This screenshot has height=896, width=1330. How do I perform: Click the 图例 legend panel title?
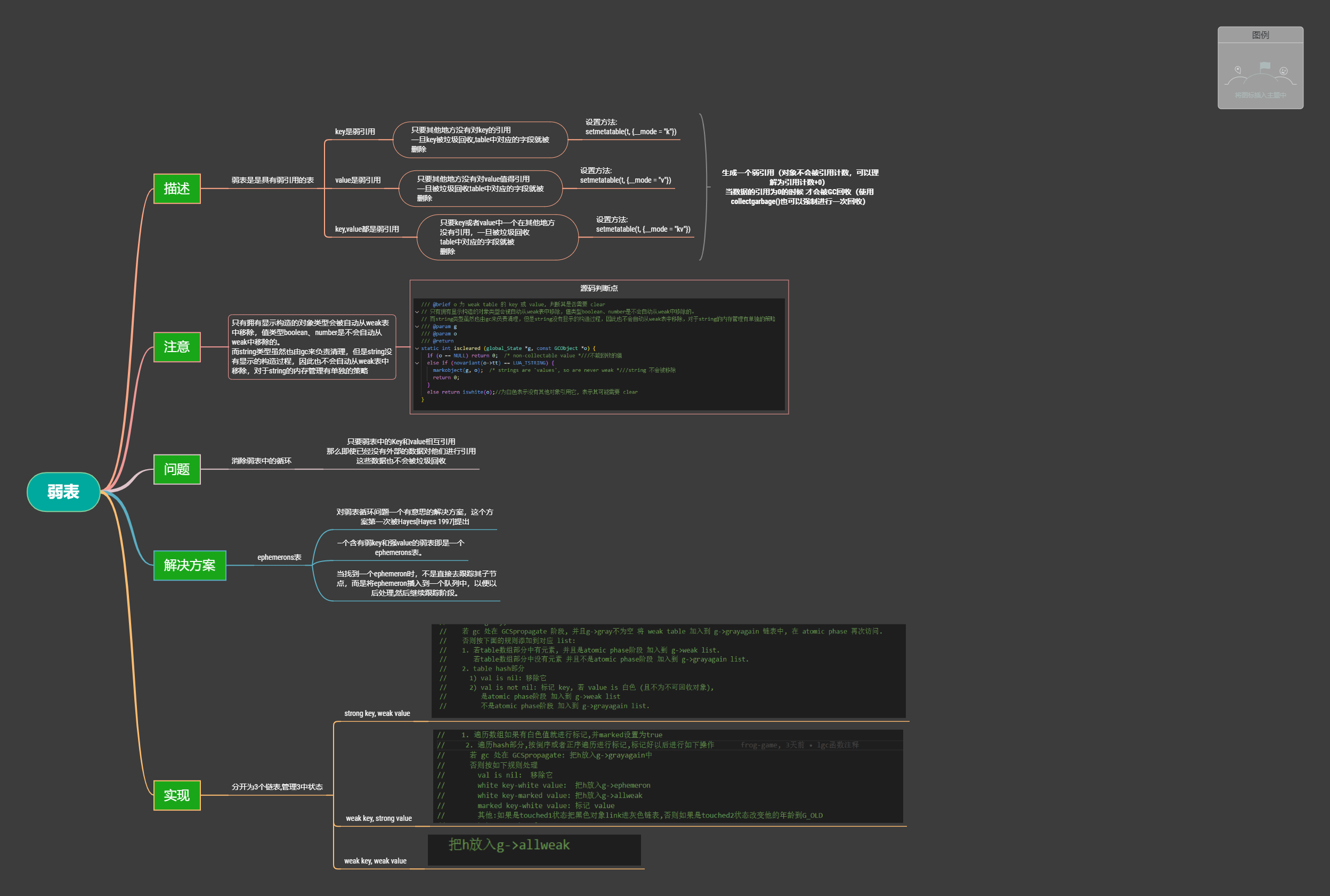1260,35
